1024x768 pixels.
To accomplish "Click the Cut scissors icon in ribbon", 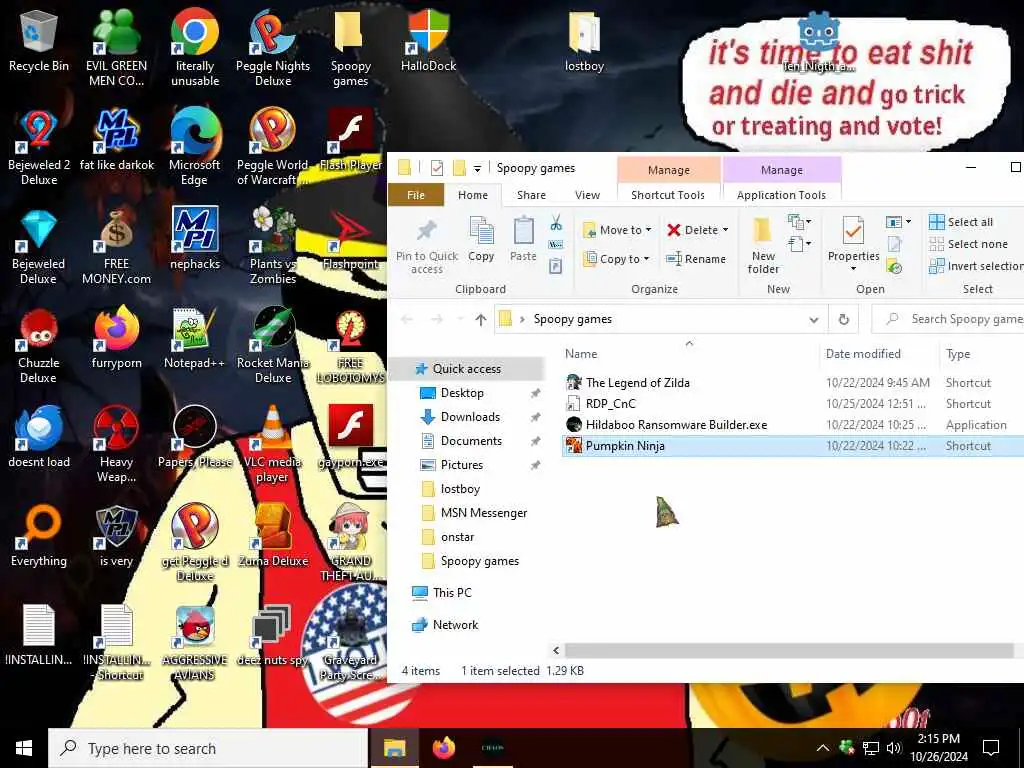I will coord(556,223).
